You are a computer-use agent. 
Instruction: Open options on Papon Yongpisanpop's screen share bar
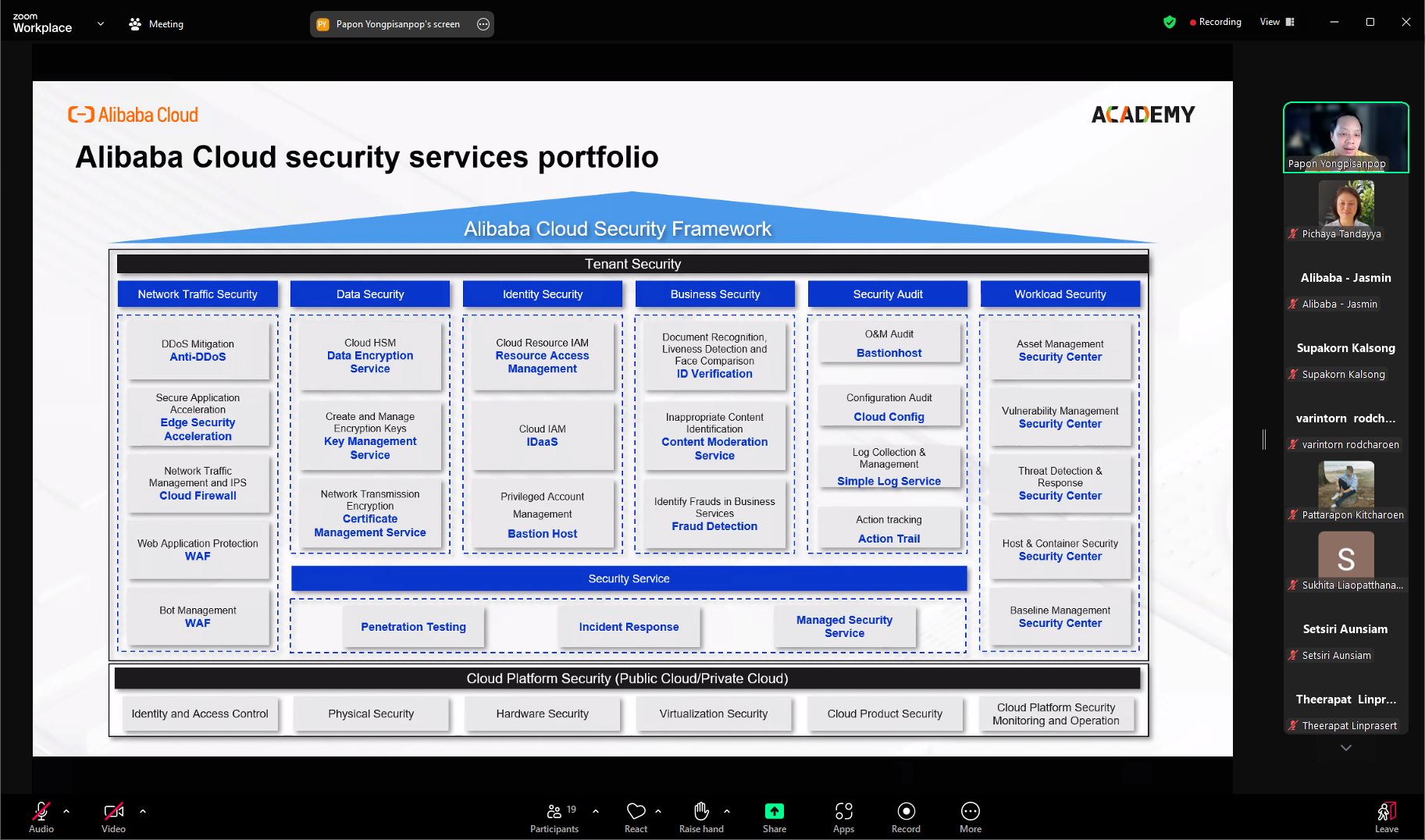[x=483, y=24]
